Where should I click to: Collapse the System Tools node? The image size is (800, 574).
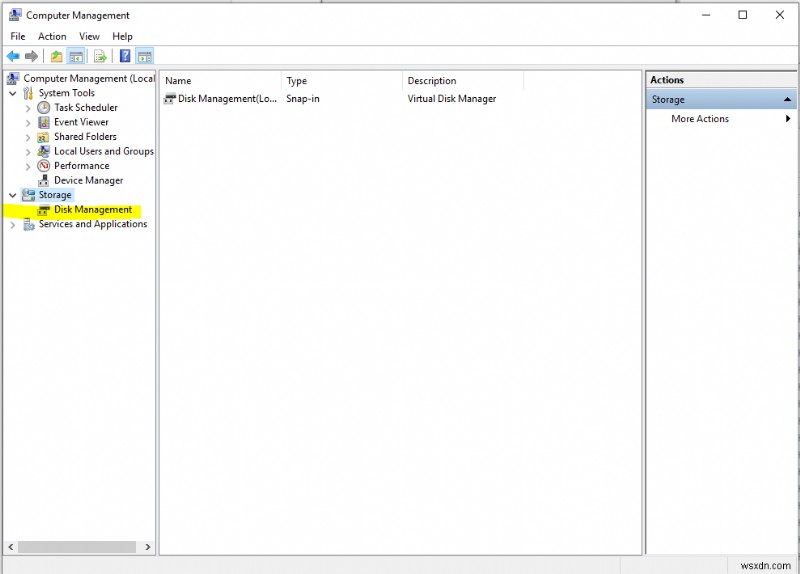(13, 93)
